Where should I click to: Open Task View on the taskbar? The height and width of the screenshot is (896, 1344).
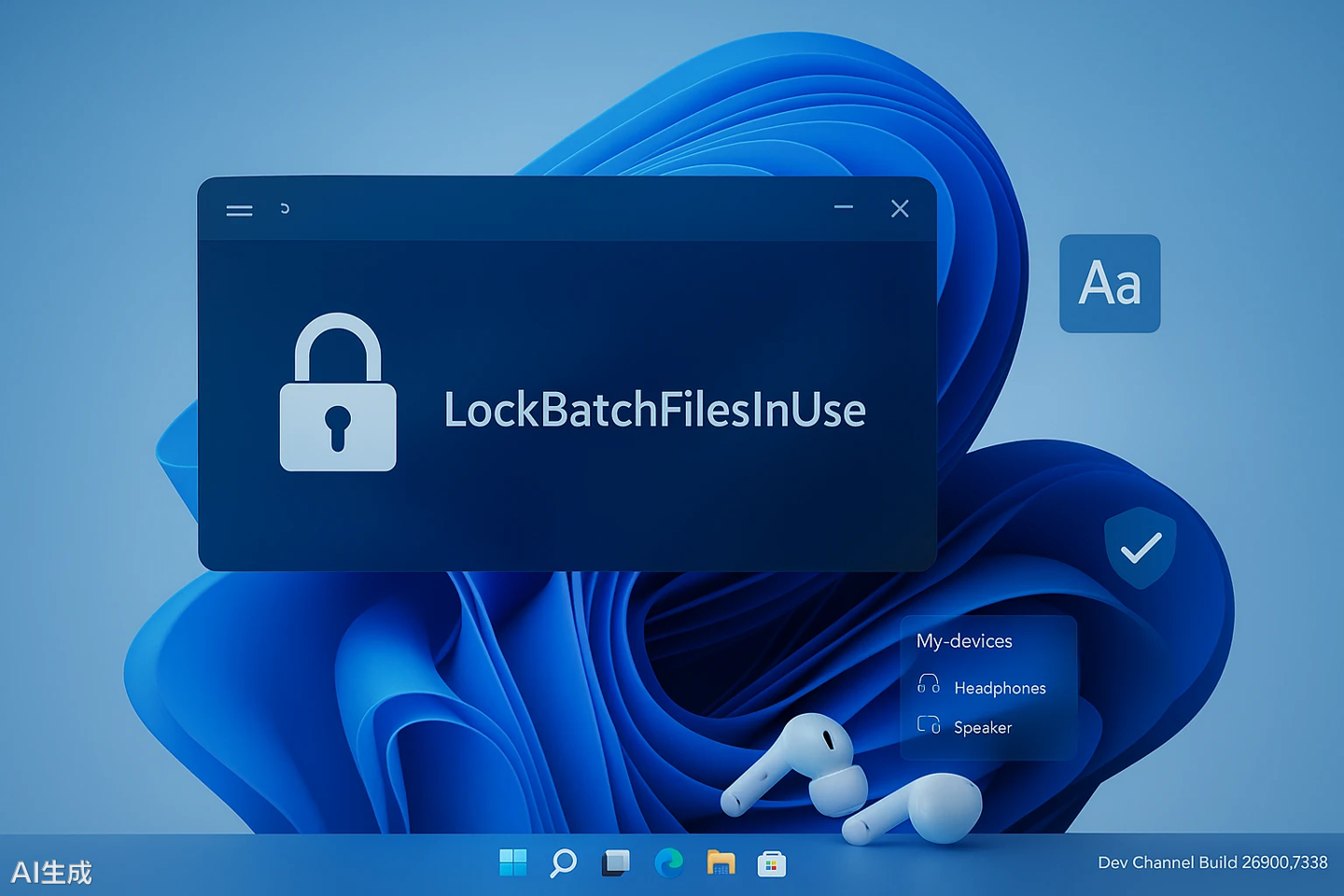[x=615, y=862]
